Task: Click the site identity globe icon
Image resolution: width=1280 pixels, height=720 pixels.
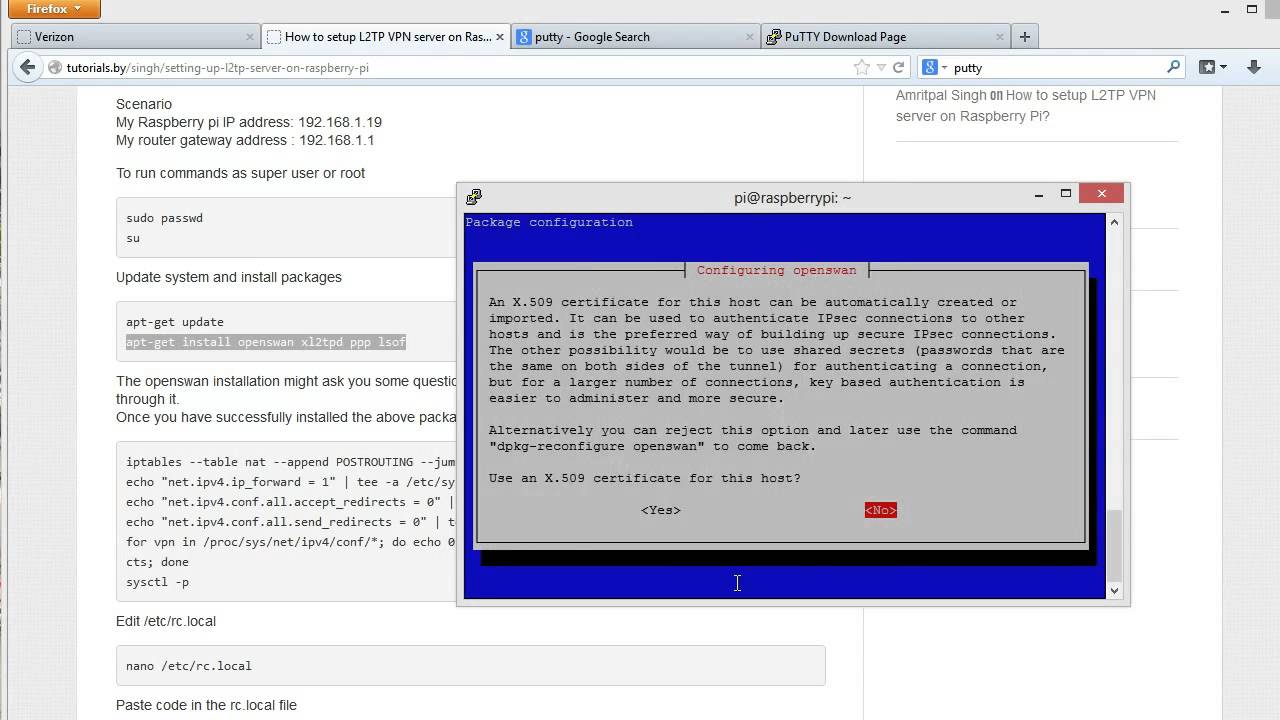Action: tap(55, 67)
